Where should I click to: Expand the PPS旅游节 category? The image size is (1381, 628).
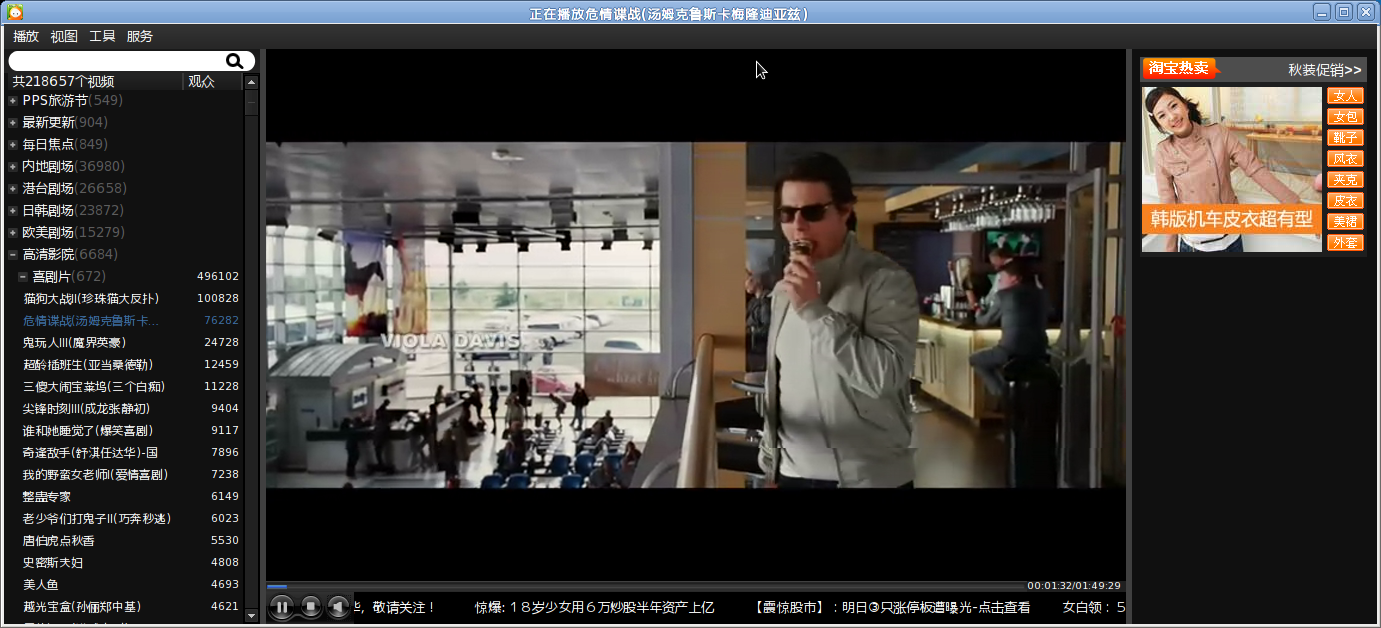tap(13, 101)
